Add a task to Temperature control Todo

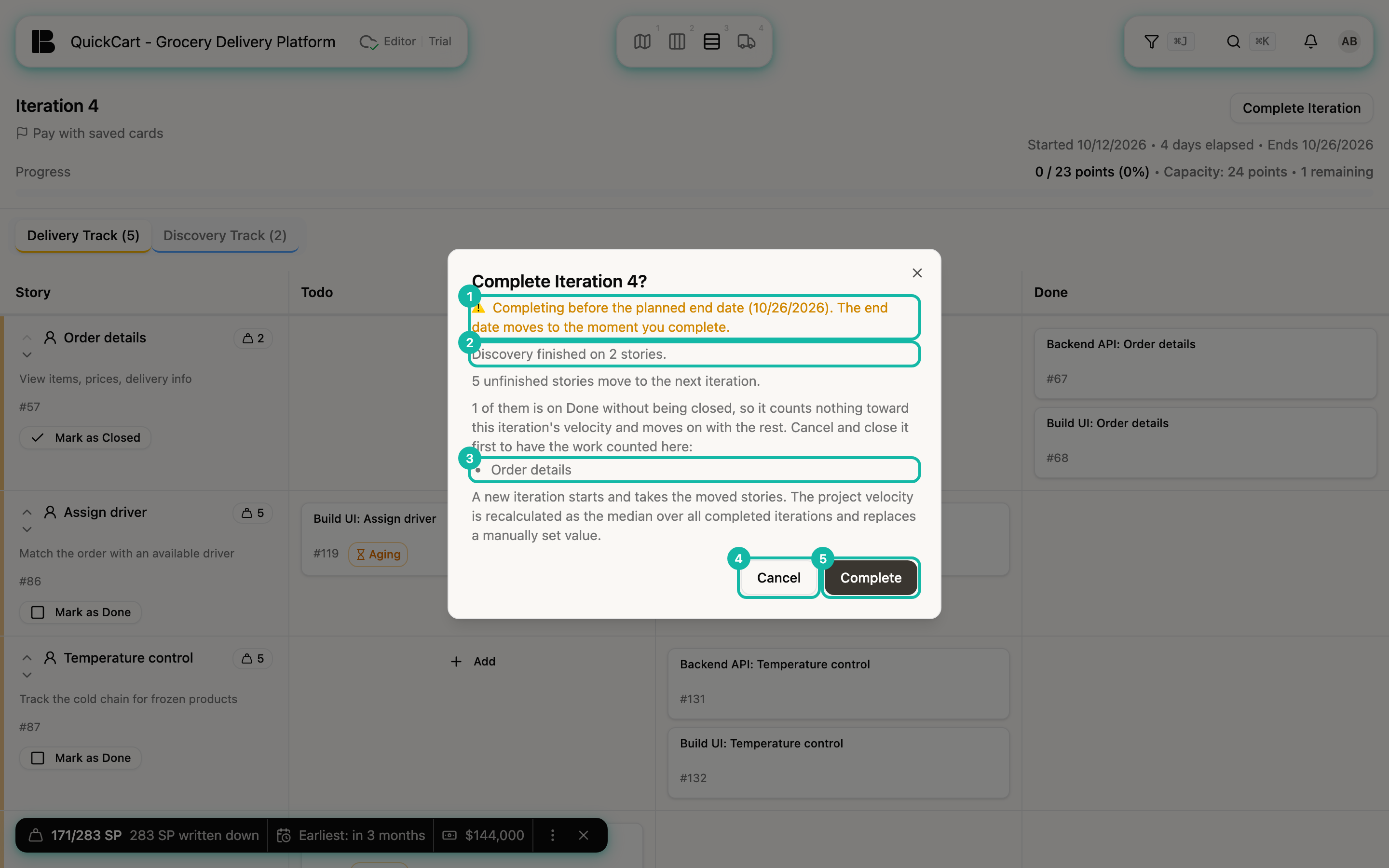(472, 661)
